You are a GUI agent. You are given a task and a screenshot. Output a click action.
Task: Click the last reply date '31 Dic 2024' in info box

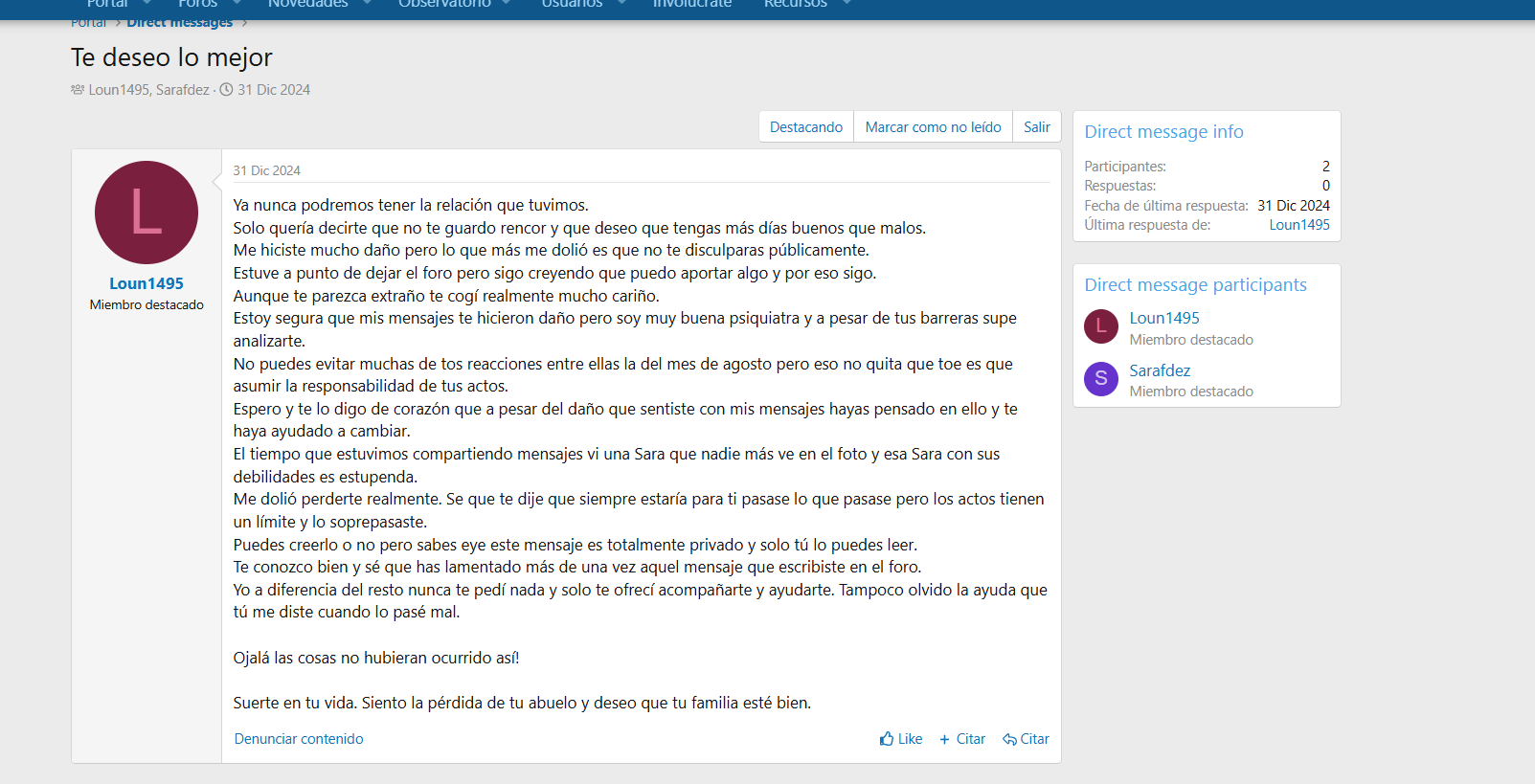1294,206
